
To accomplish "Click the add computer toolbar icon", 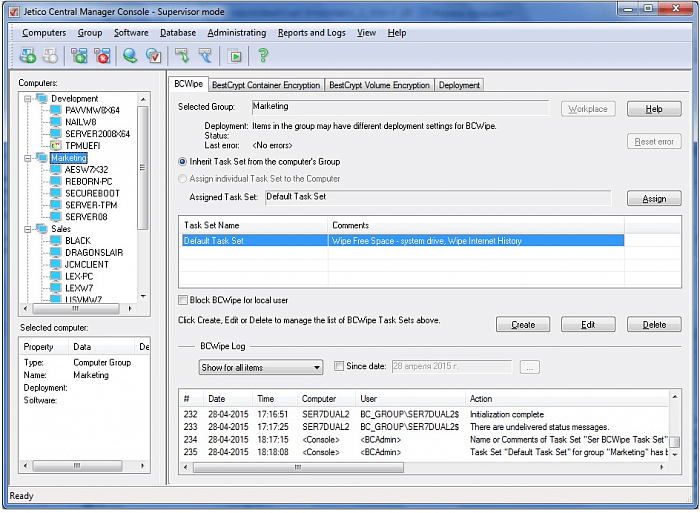I will coord(28,56).
